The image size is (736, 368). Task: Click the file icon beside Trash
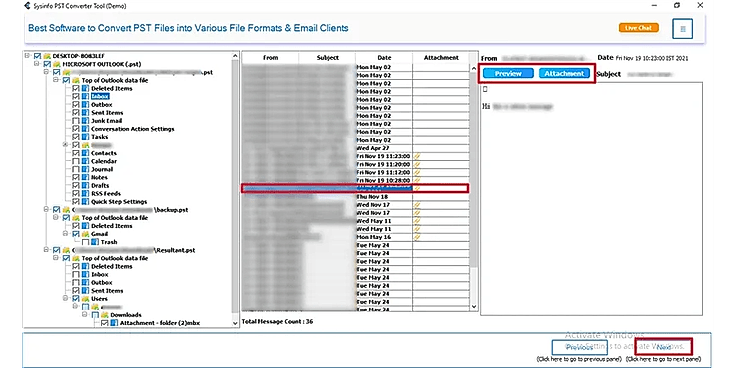pyautogui.click(x=94, y=242)
